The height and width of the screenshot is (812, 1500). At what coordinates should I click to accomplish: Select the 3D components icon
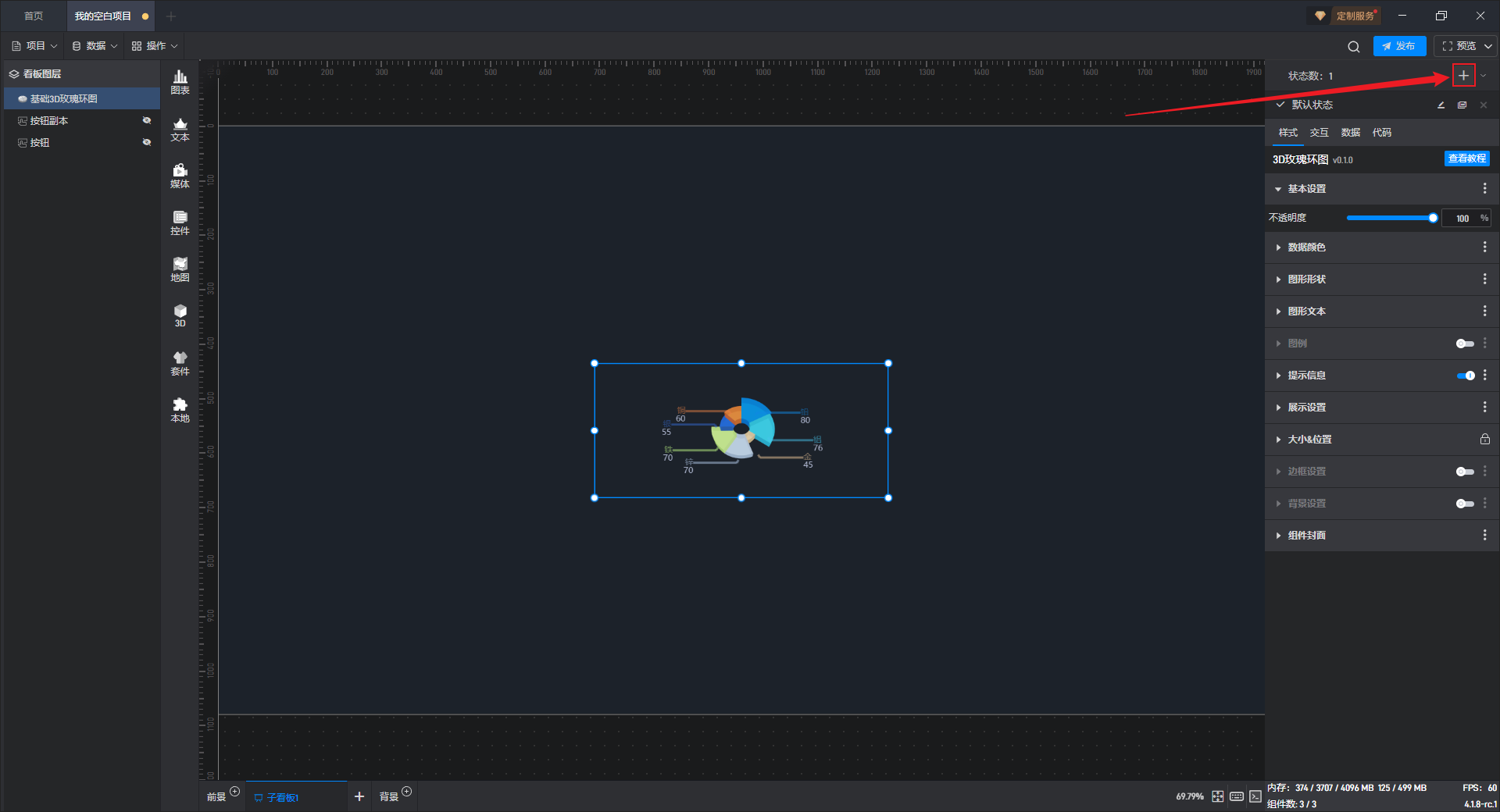coord(180,315)
